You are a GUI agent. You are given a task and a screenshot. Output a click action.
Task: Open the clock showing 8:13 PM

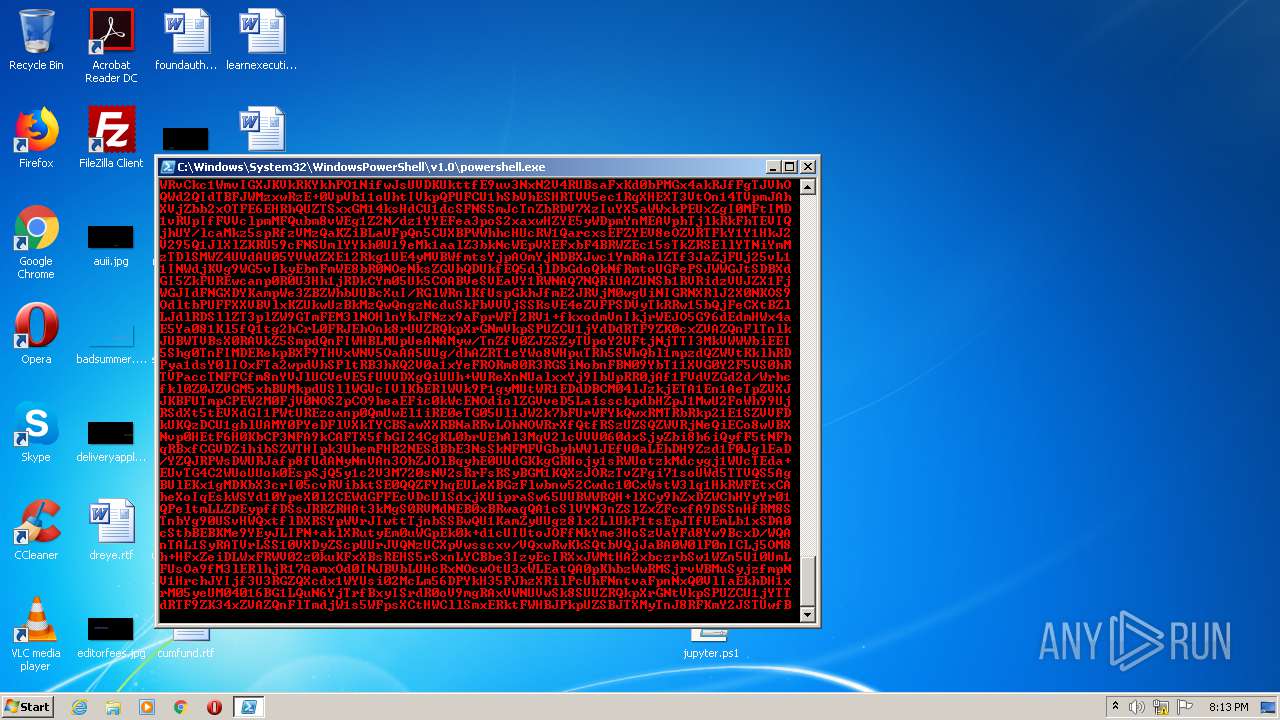(x=1228, y=707)
